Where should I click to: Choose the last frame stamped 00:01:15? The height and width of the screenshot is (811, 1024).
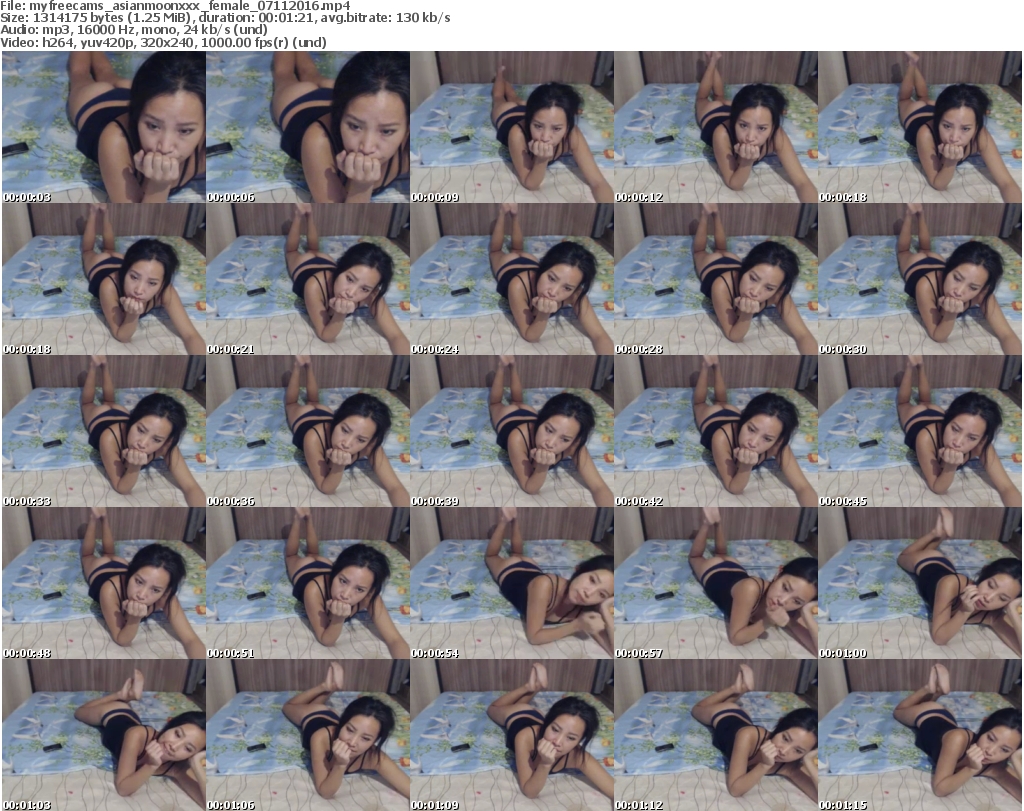pos(919,735)
